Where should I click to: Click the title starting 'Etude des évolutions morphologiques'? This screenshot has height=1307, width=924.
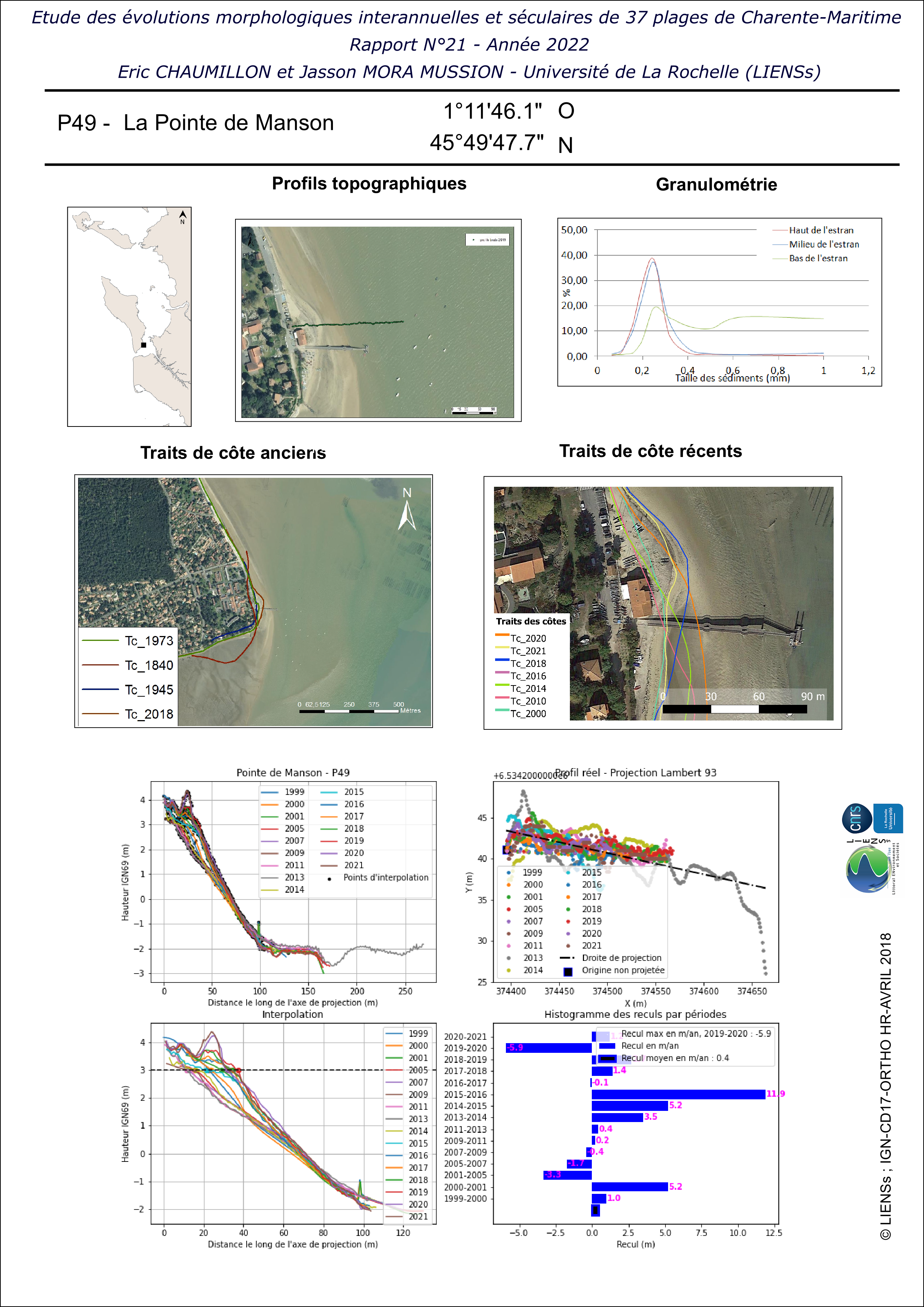coord(466,17)
